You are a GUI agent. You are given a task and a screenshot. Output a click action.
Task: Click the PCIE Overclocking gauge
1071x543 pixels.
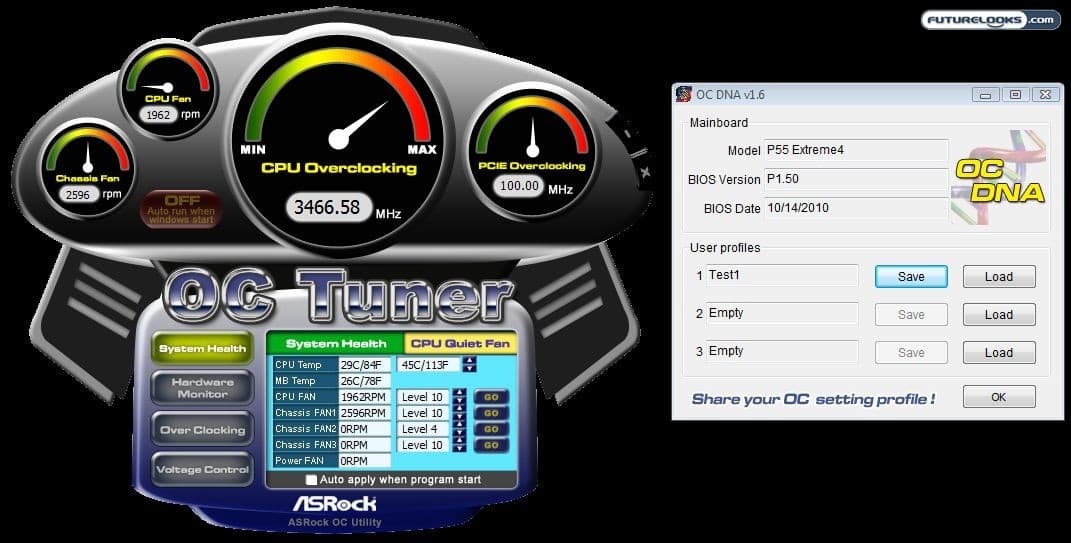(532, 148)
